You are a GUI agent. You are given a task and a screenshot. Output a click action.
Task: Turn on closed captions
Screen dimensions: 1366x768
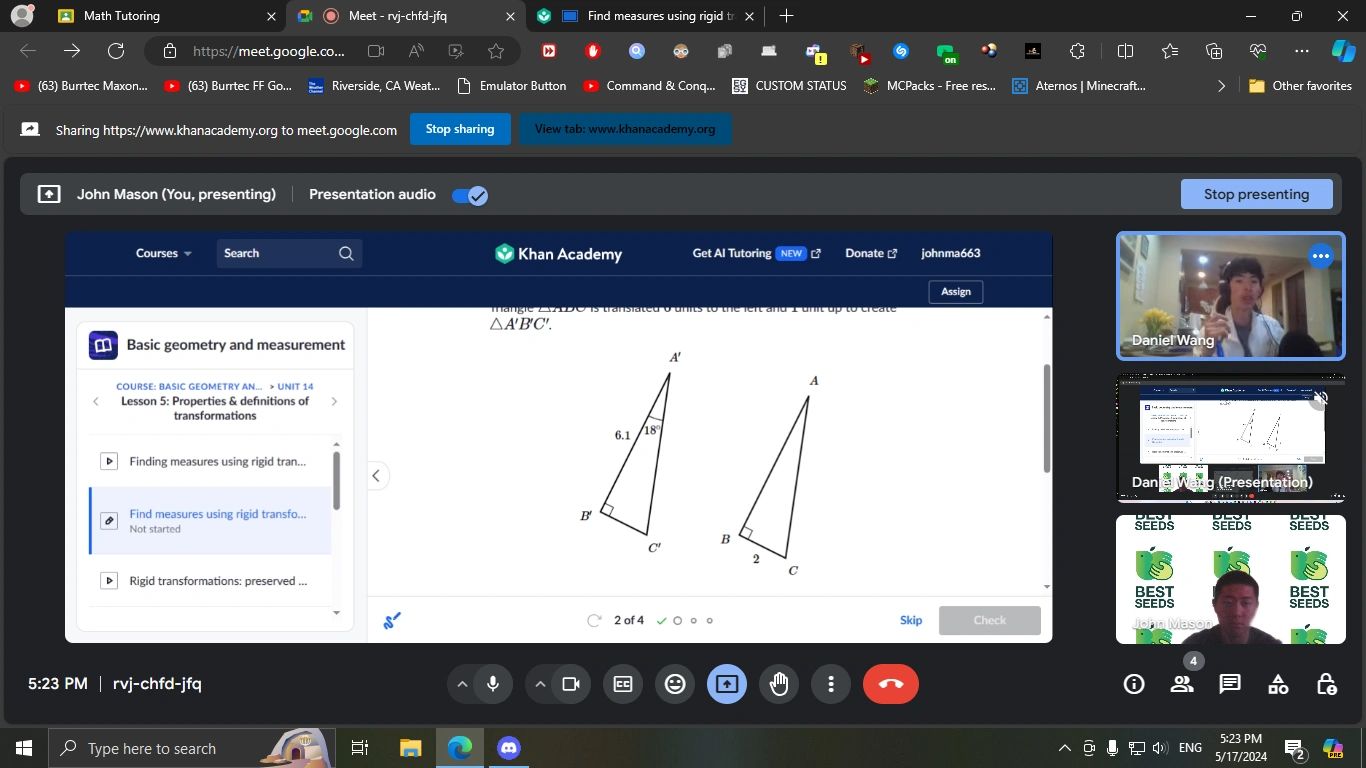[x=623, y=684]
